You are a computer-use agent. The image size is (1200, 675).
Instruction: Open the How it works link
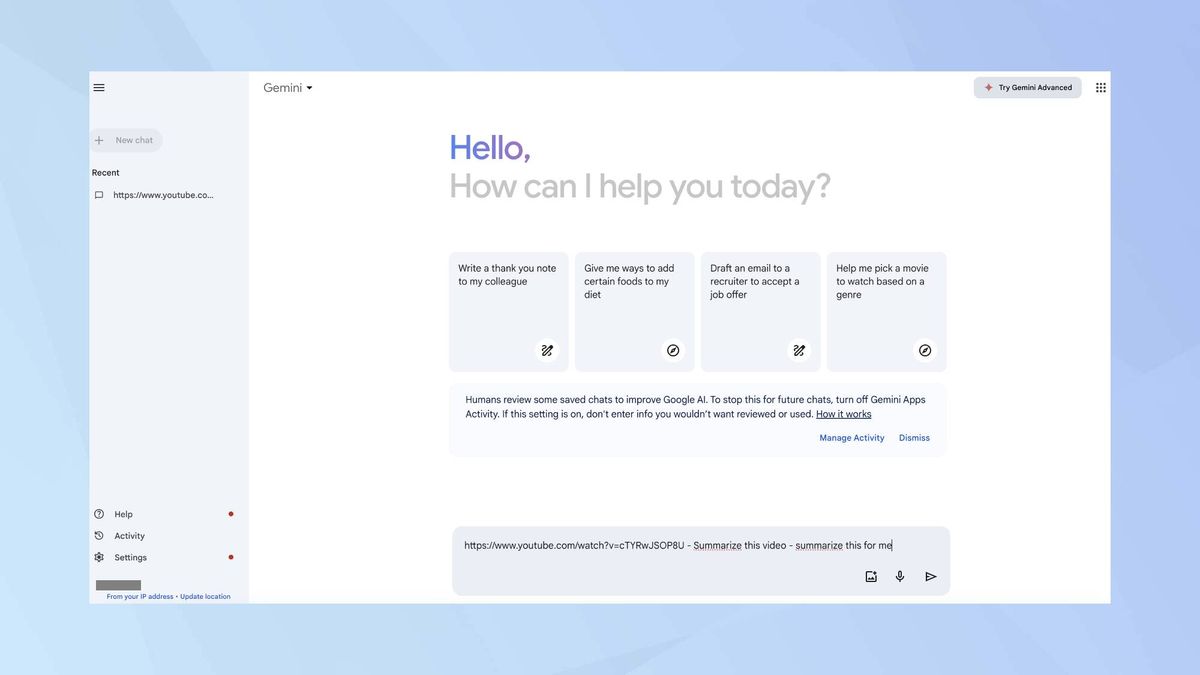[x=843, y=413]
